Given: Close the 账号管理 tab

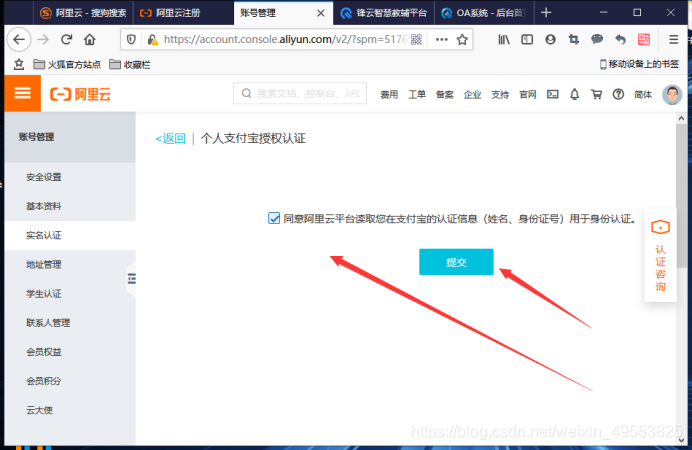Looking at the screenshot, I should pos(321,13).
